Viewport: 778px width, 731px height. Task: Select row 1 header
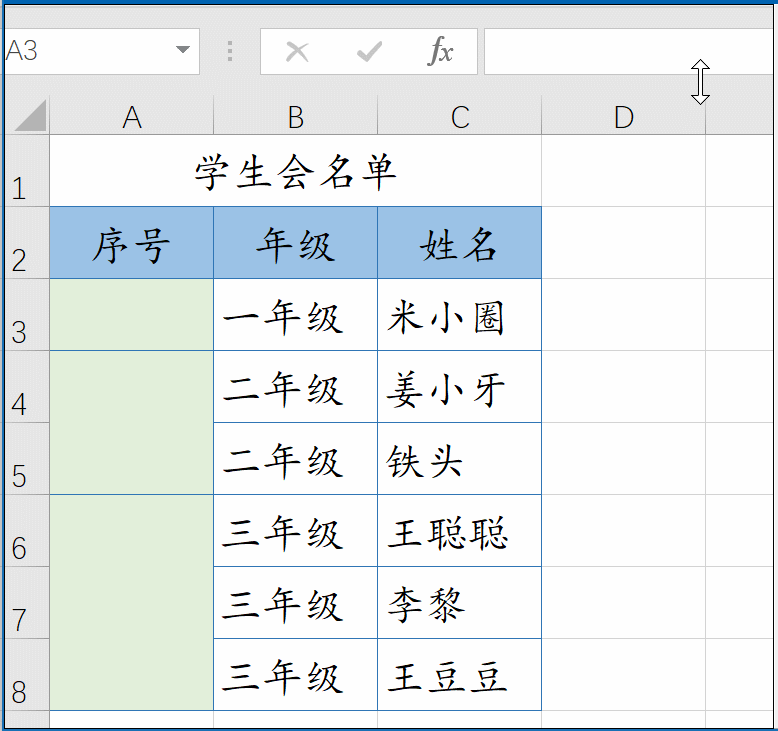coord(26,171)
